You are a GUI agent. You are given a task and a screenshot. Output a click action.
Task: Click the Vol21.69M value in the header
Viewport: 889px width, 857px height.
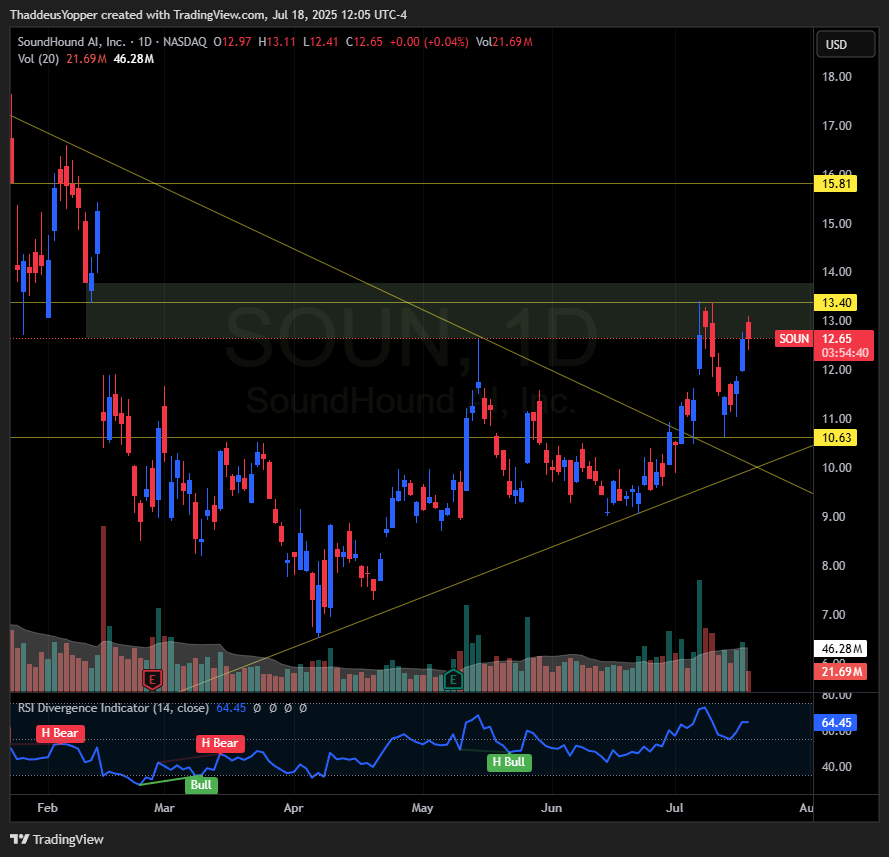(504, 42)
